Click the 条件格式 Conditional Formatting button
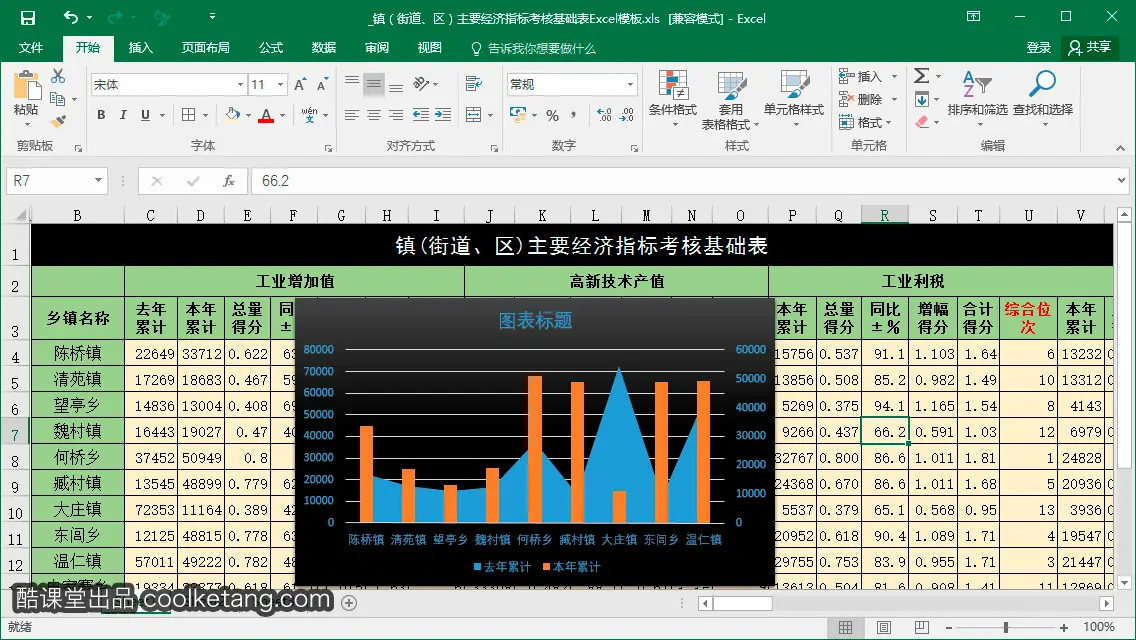This screenshot has width=1136, height=640. click(672, 99)
